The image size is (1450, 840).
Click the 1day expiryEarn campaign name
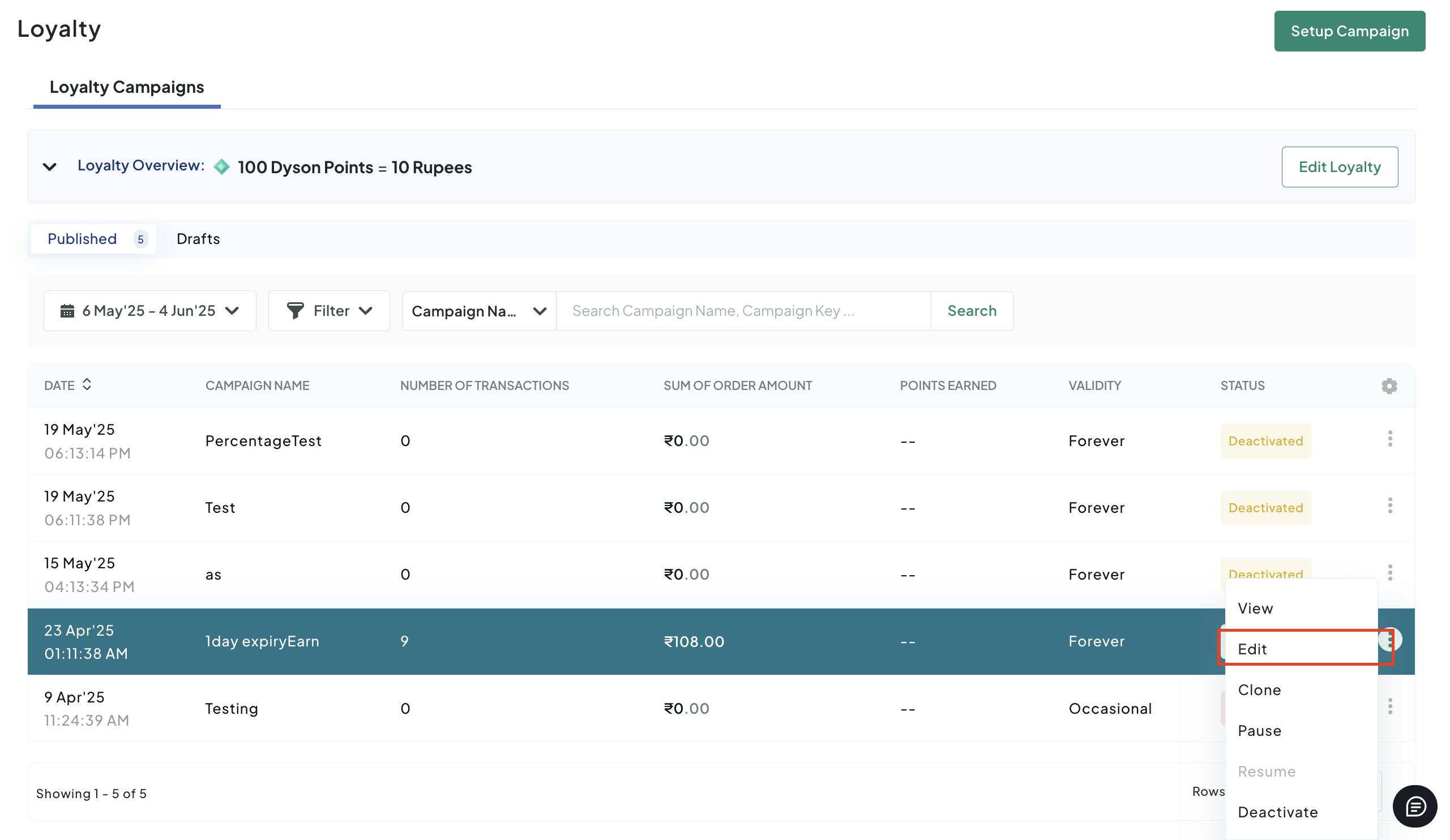262,641
